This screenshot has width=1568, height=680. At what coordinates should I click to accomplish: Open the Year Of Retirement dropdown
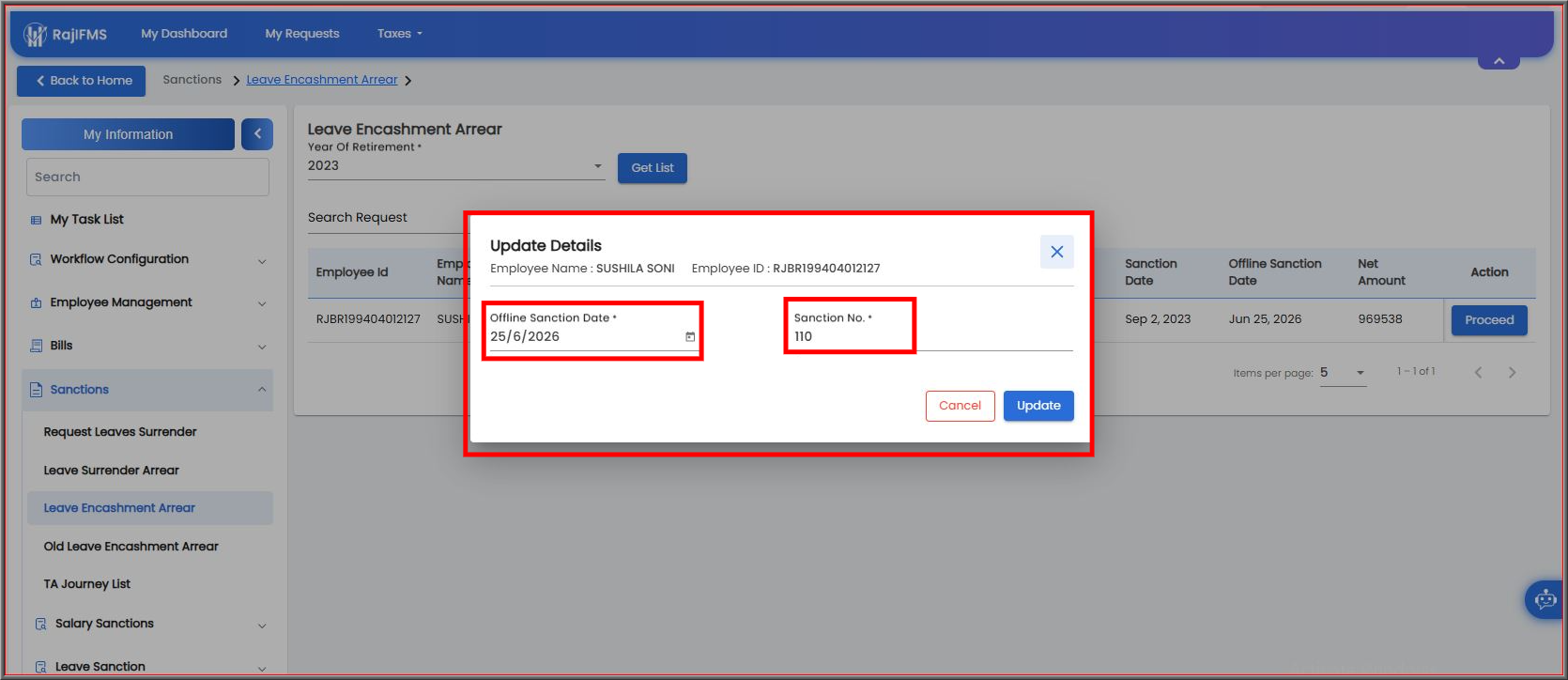pyautogui.click(x=456, y=166)
